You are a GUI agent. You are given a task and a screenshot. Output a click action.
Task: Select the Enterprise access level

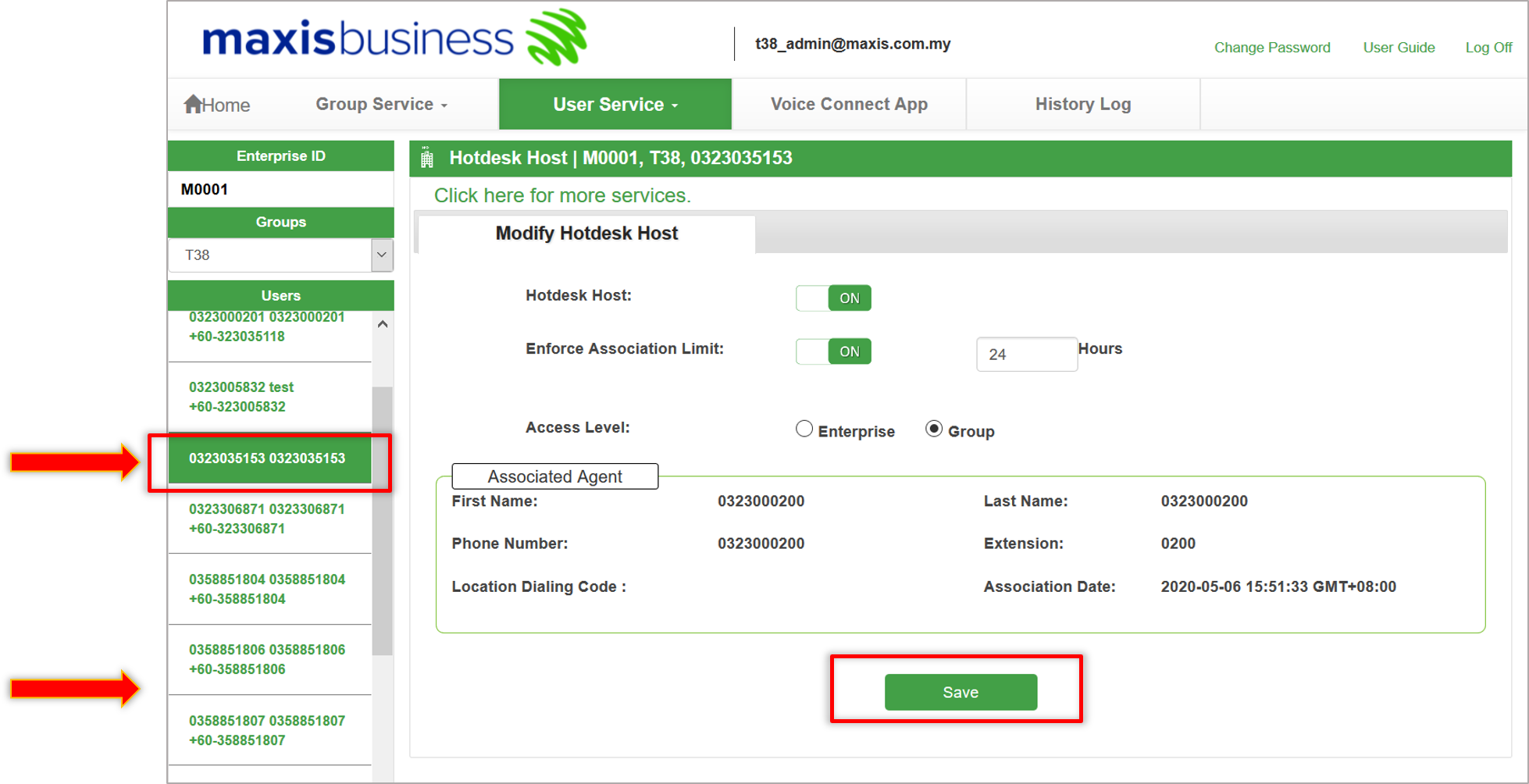coord(804,429)
